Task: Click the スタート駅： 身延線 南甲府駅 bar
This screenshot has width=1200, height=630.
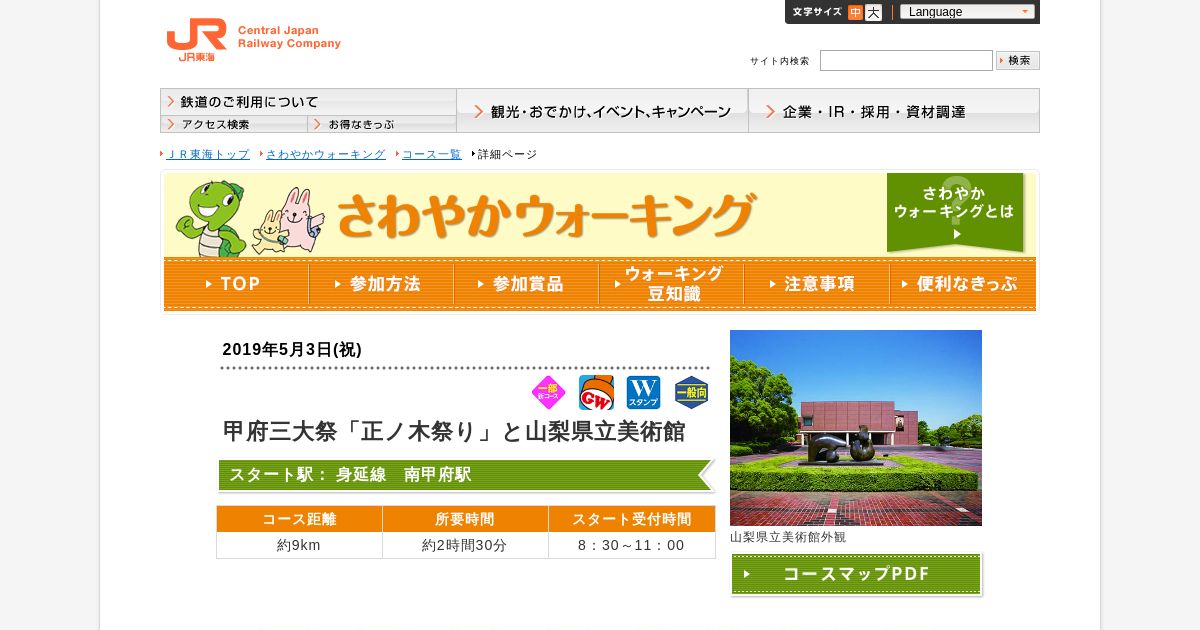Action: tap(466, 475)
